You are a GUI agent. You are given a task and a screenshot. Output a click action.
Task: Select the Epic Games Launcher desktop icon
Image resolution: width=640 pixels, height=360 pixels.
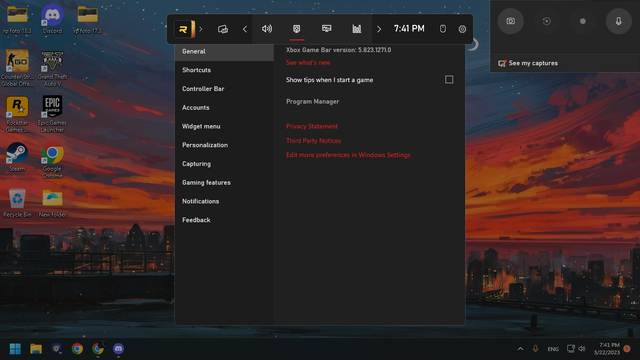click(x=52, y=114)
